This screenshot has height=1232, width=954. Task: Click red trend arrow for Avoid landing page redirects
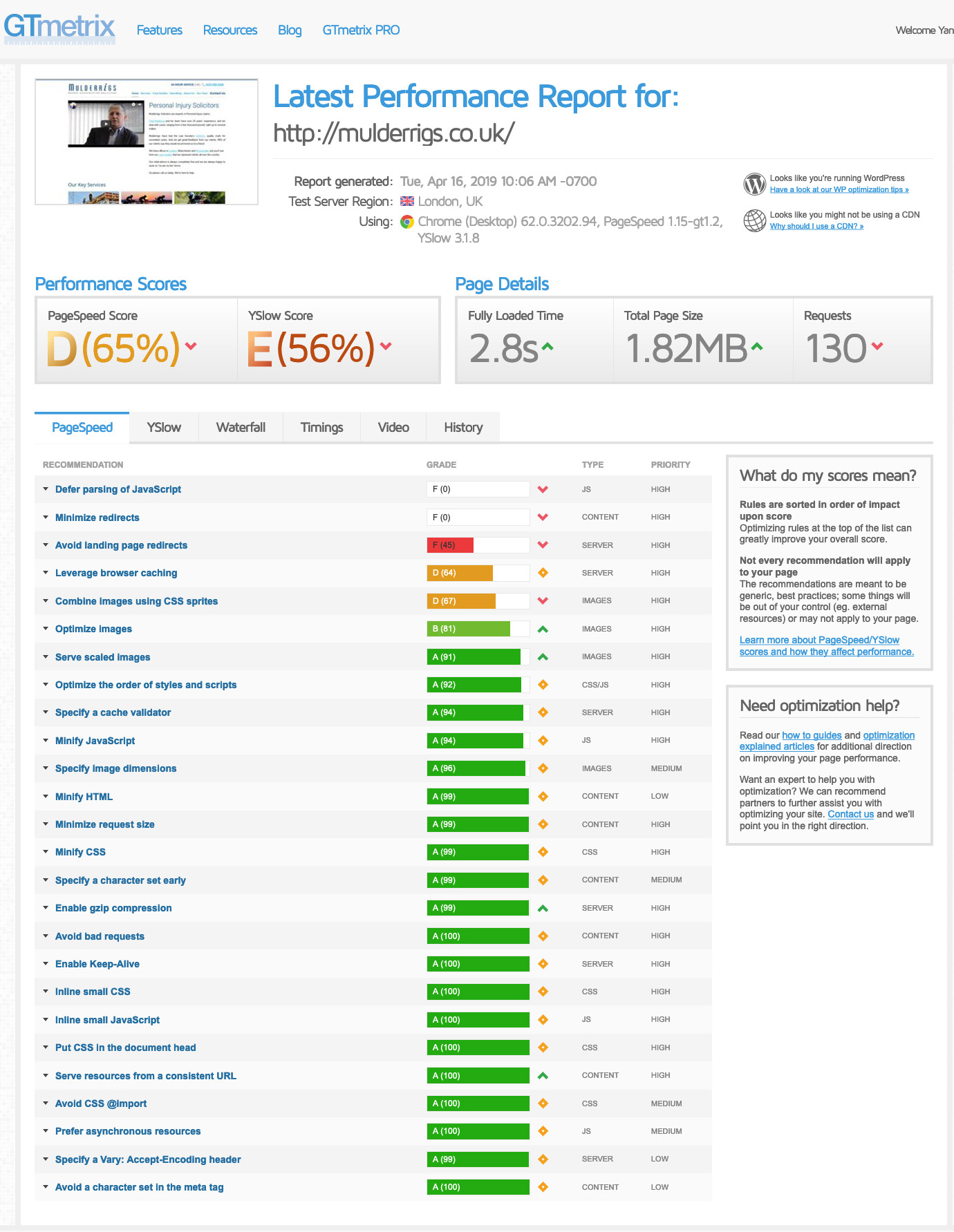click(x=543, y=544)
